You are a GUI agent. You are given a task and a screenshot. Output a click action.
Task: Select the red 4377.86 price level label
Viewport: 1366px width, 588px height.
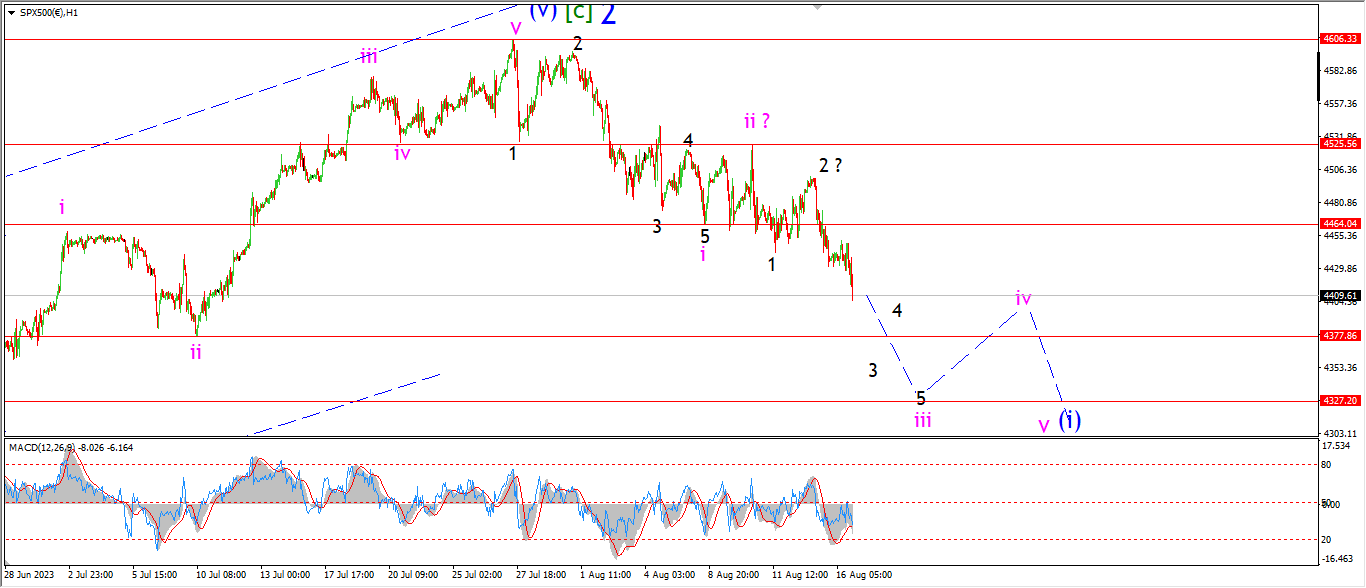tap(1341, 336)
